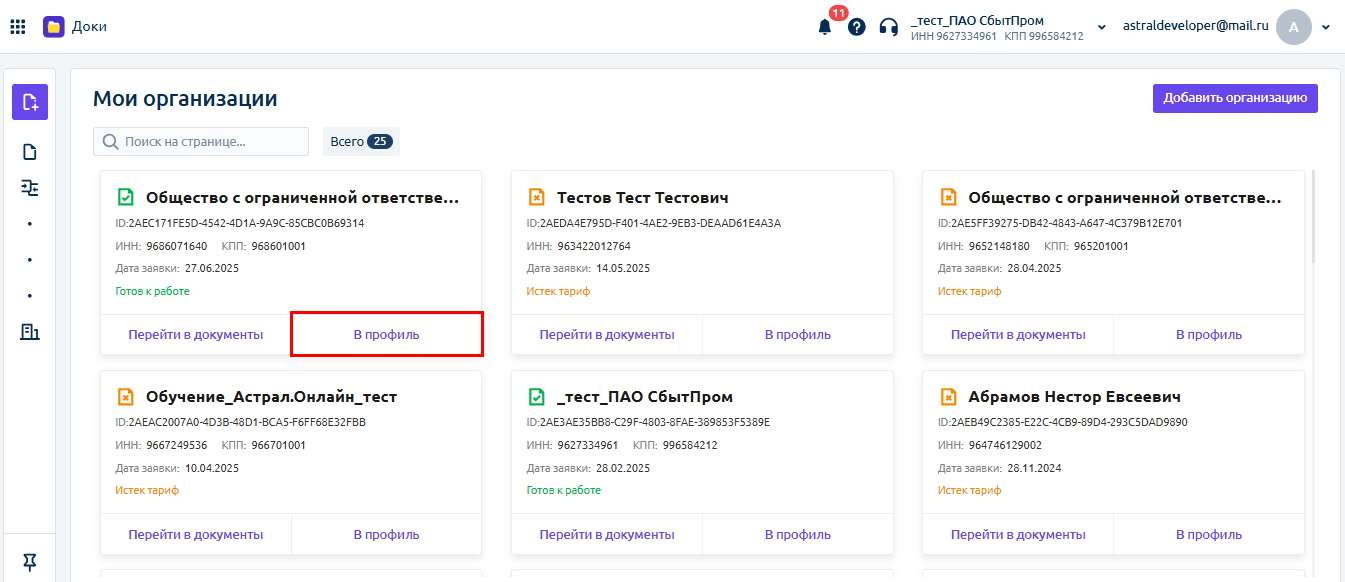Click the Мои организации heading
This screenshot has height=582, width=1345.
[x=185, y=99]
